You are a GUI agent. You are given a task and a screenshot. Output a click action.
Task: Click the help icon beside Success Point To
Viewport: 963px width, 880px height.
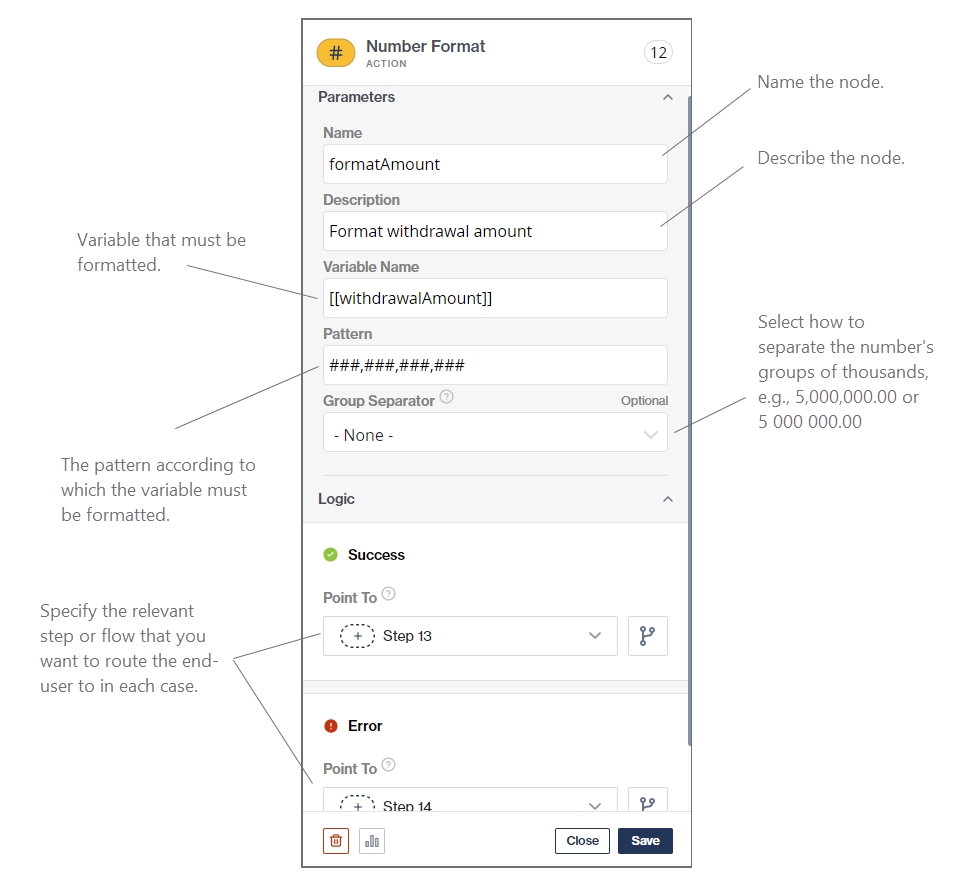tap(389, 594)
